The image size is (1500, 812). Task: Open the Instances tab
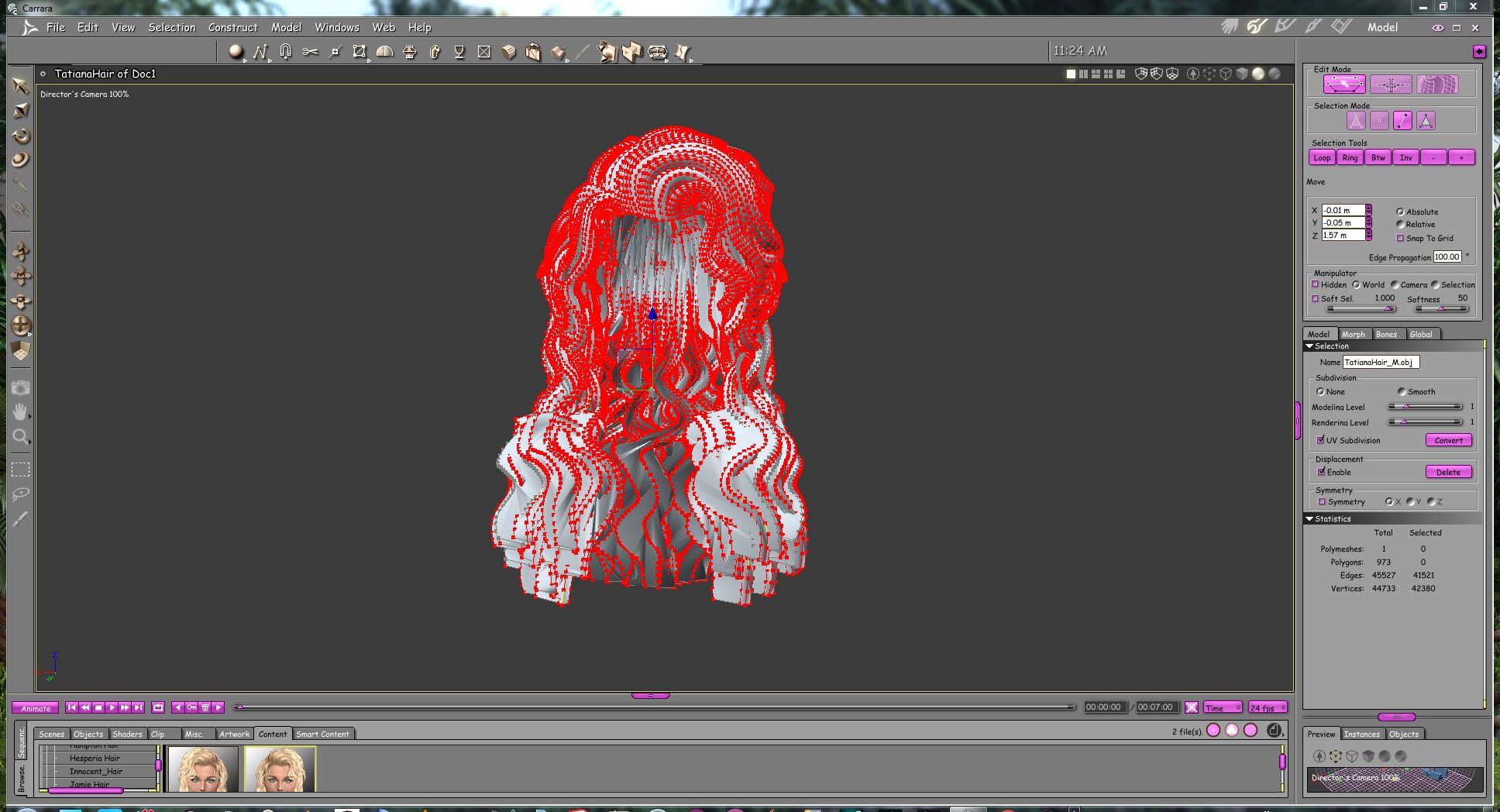coord(1361,734)
